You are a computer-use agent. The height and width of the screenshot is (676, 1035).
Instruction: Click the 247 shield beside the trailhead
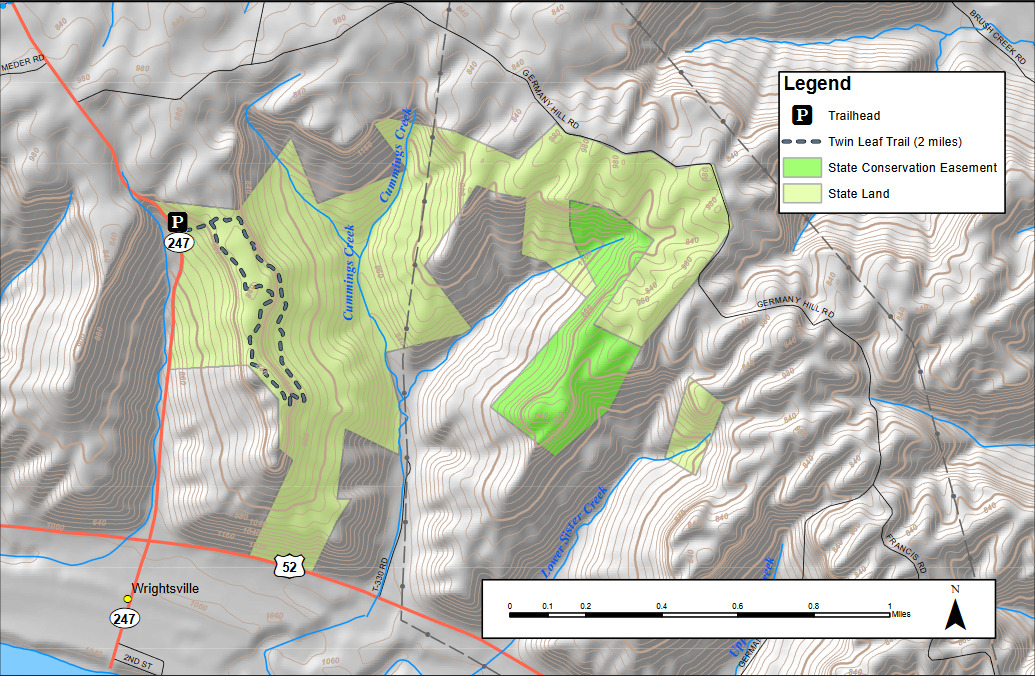coord(179,242)
